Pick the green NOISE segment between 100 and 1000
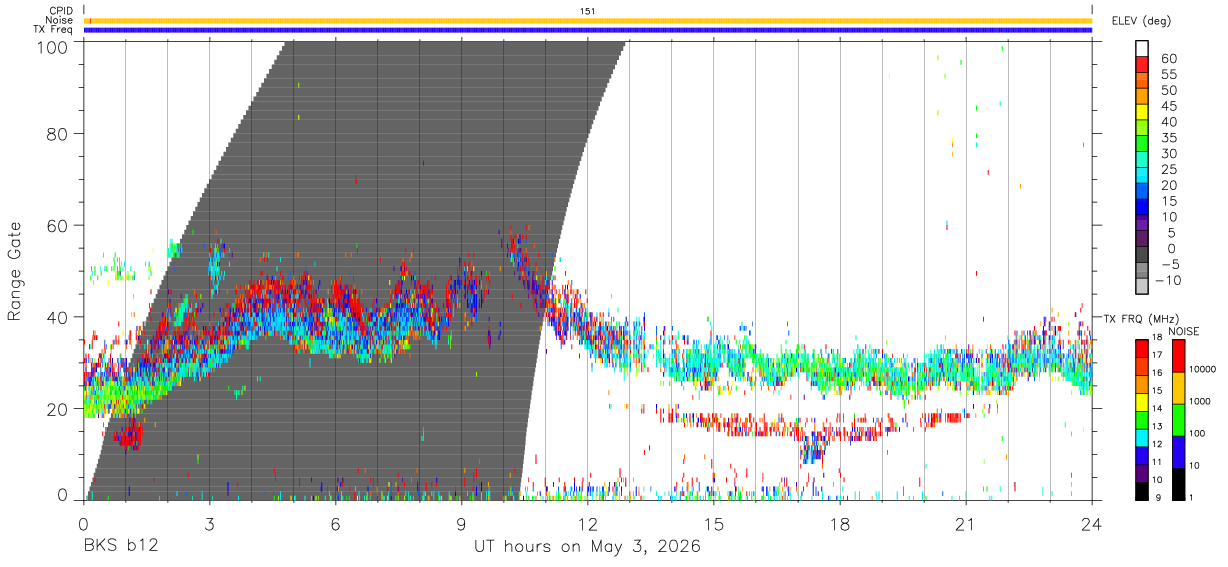 (1177, 420)
